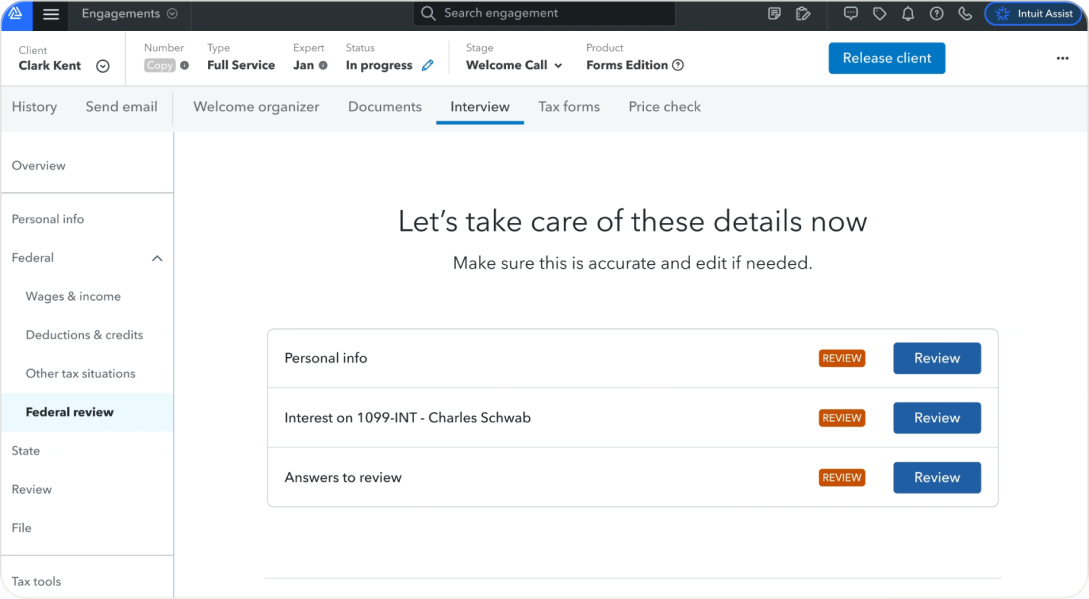The image size is (1089, 599).
Task: Click the Intuit logo icon
Action: click(16, 13)
